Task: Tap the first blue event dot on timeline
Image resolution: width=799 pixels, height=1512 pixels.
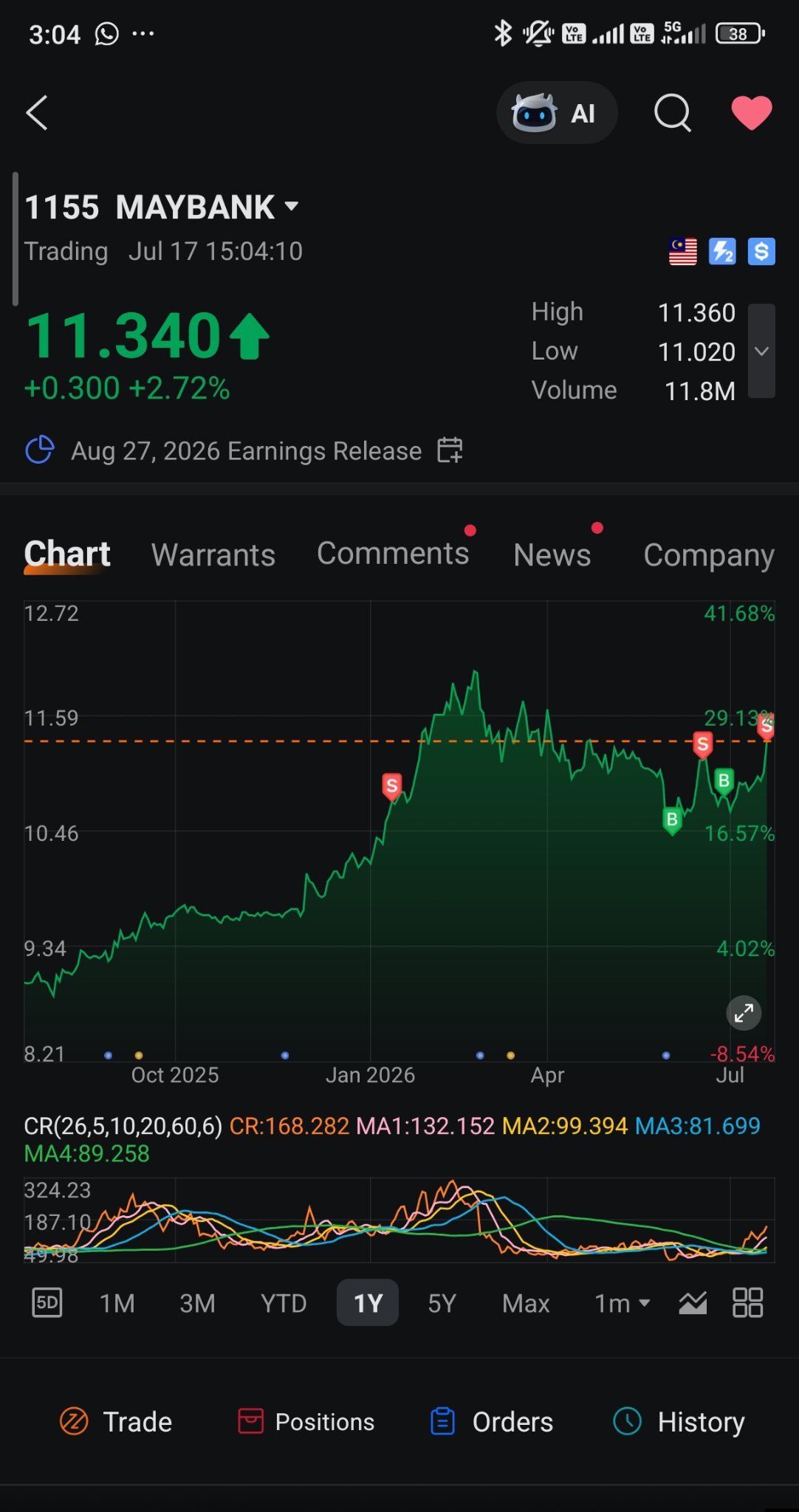Action: pyautogui.click(x=108, y=1056)
